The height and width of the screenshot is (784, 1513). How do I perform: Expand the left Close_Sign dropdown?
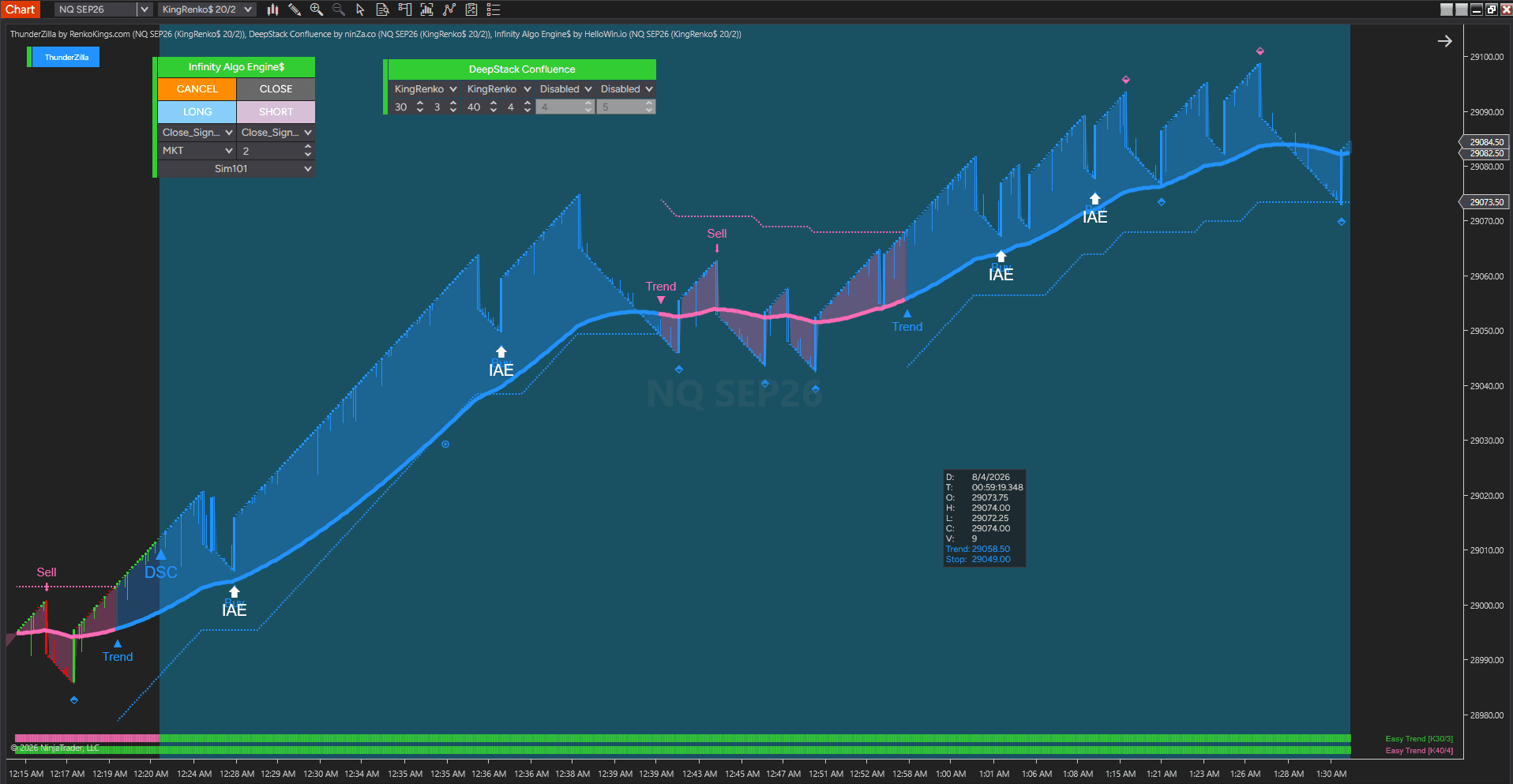pyautogui.click(x=197, y=133)
